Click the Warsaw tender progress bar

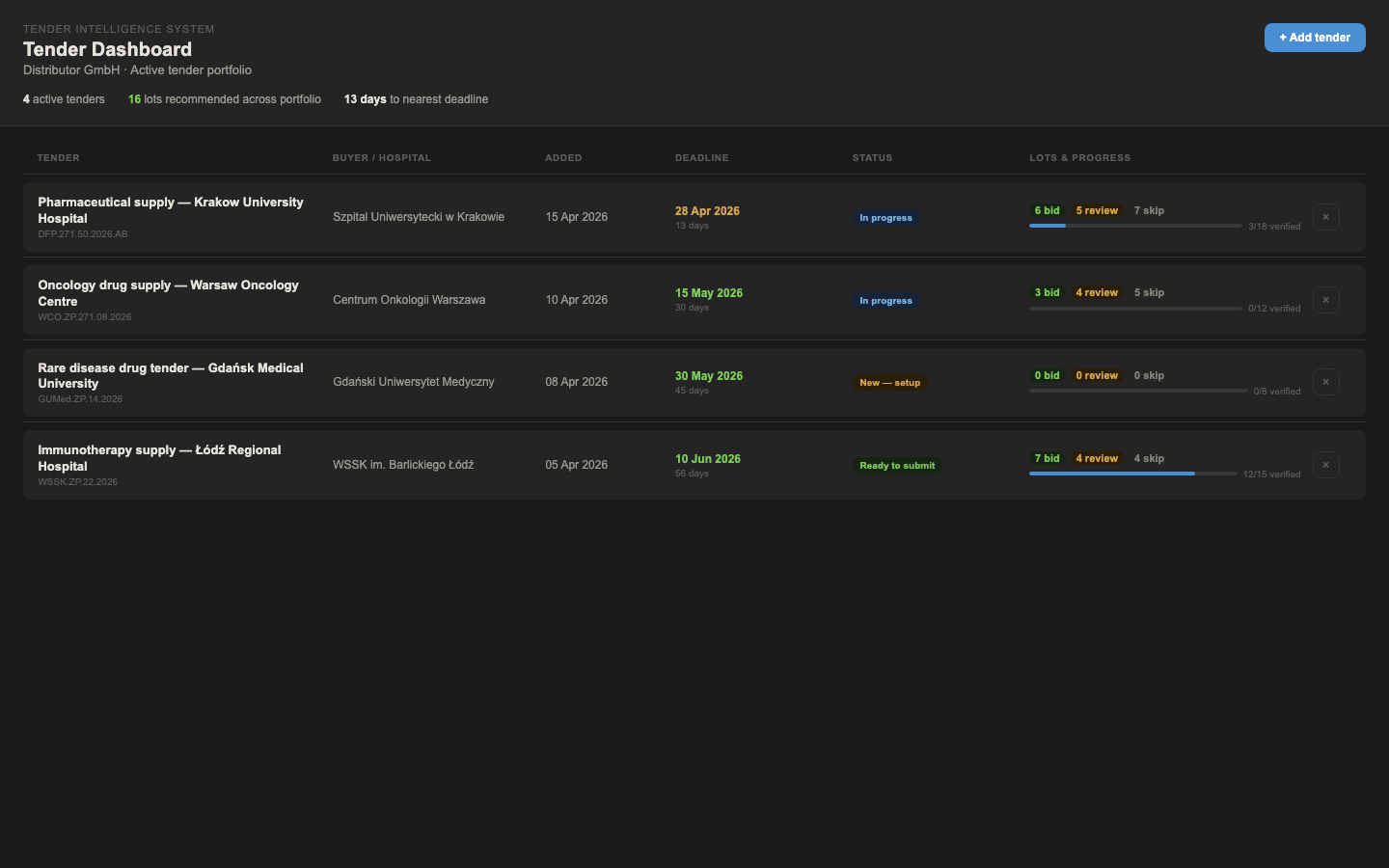(1135, 309)
